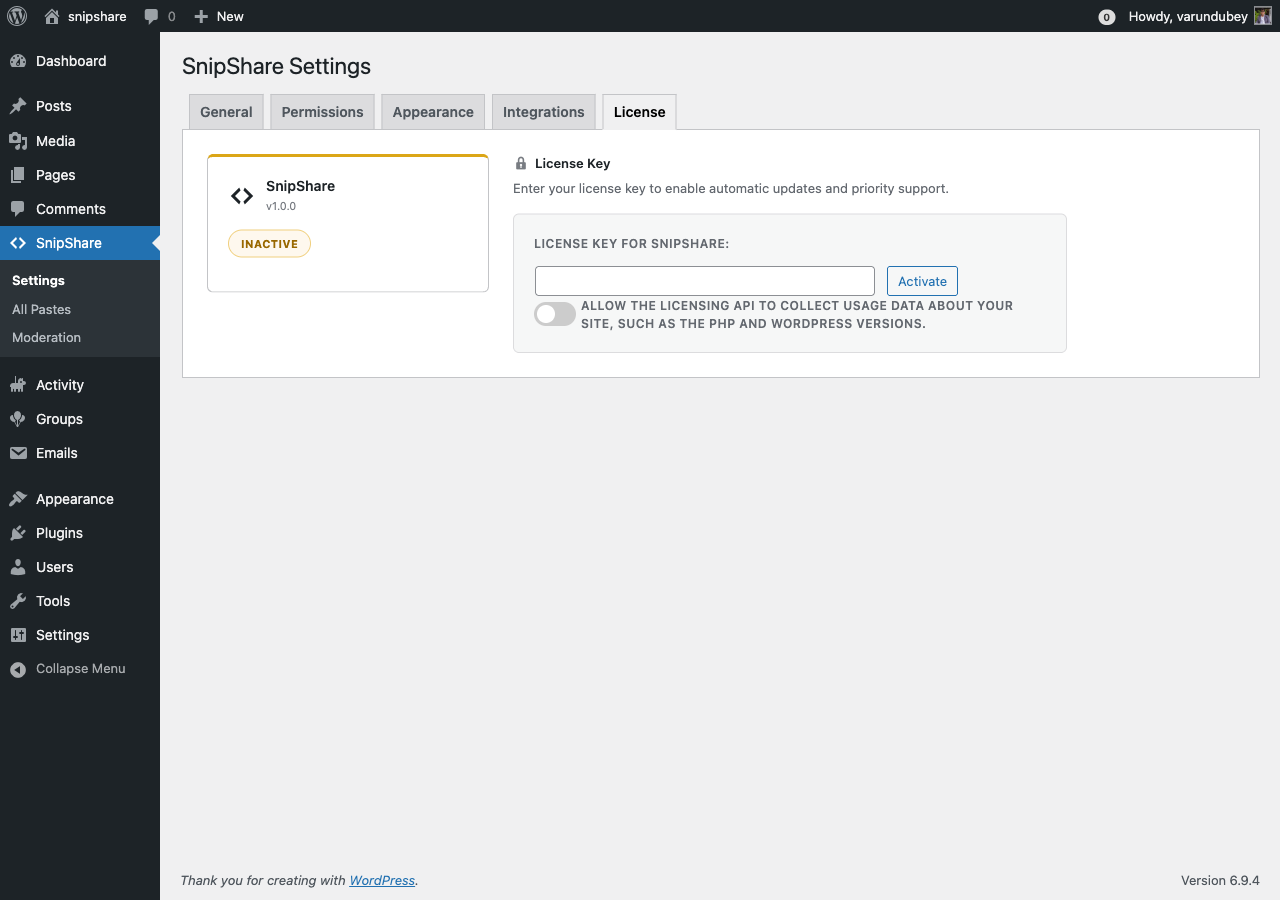Open Activity via its sidebar icon
Screen dimensions: 1280x900
(17, 385)
